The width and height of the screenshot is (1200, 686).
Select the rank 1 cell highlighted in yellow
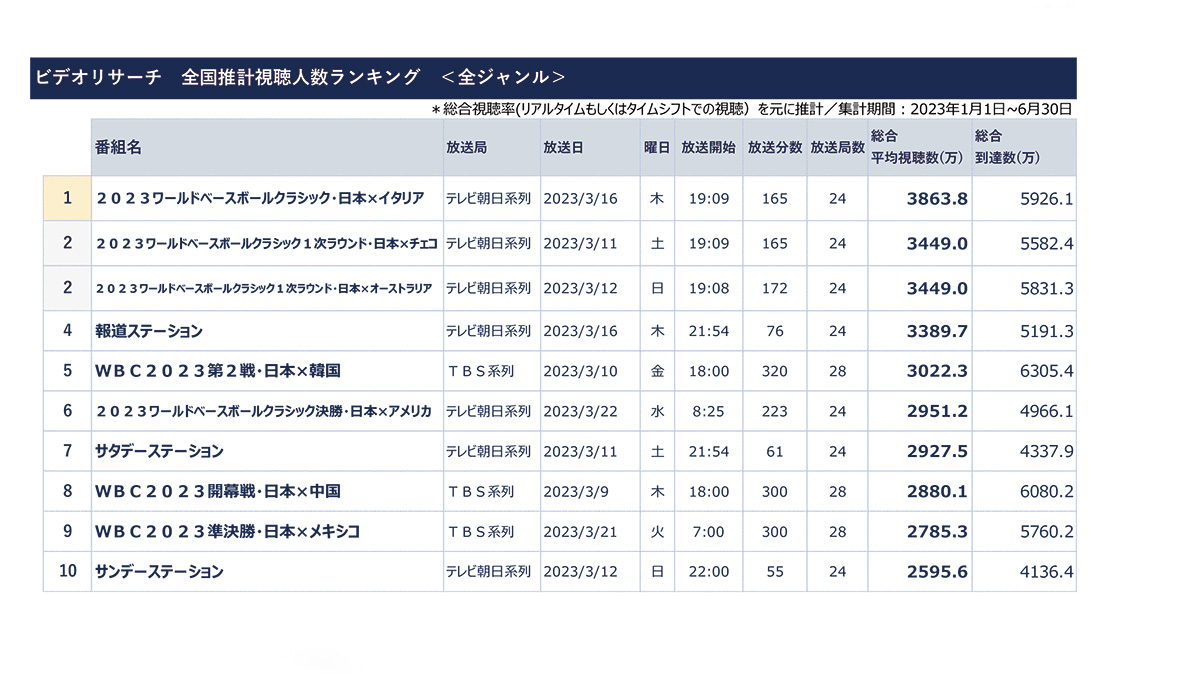(x=67, y=198)
